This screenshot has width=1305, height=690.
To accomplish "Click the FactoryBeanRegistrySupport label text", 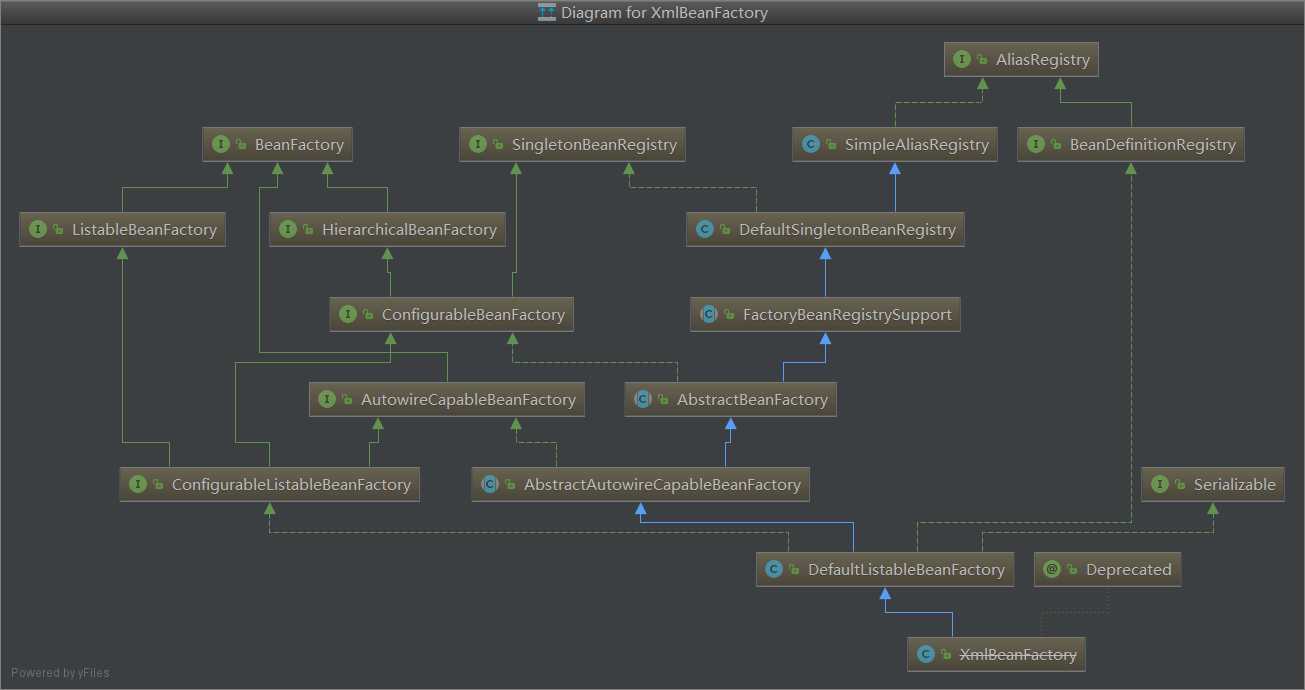I will tap(847, 315).
